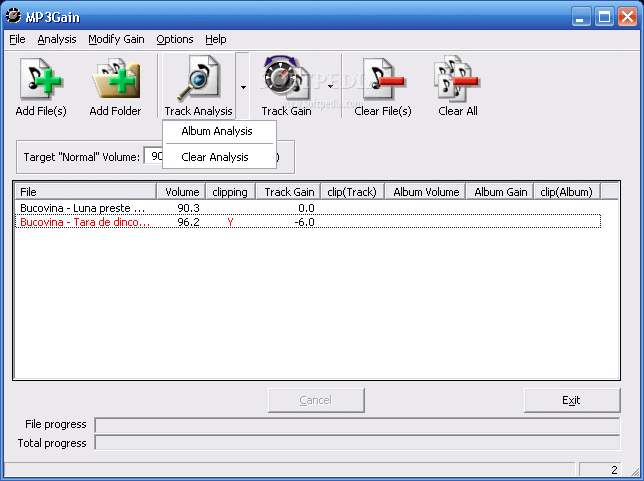This screenshot has width=644, height=481.
Task: Open the Help menu
Action: 216,39
